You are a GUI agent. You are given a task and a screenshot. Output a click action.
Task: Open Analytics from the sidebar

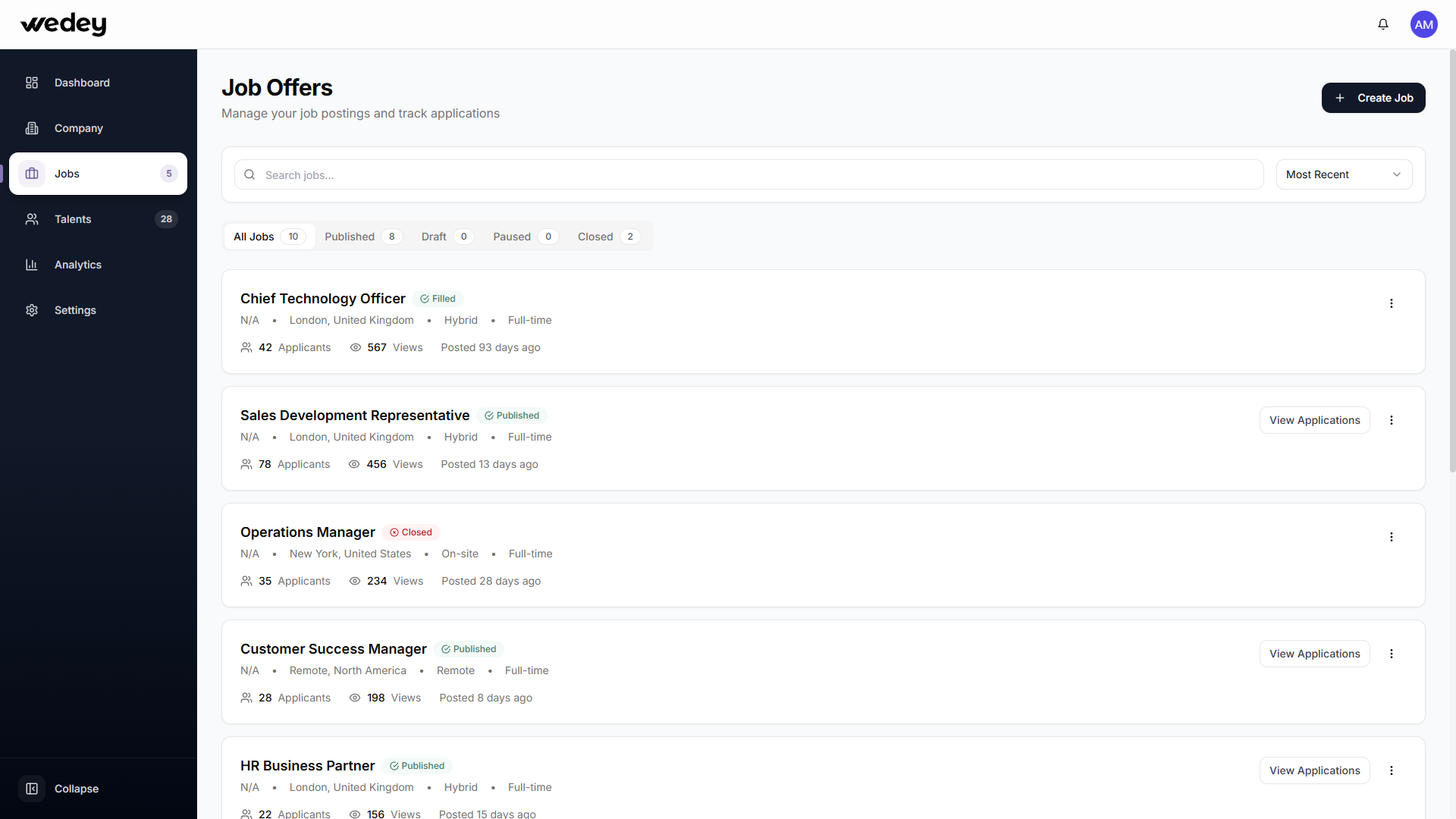pyautogui.click(x=77, y=265)
